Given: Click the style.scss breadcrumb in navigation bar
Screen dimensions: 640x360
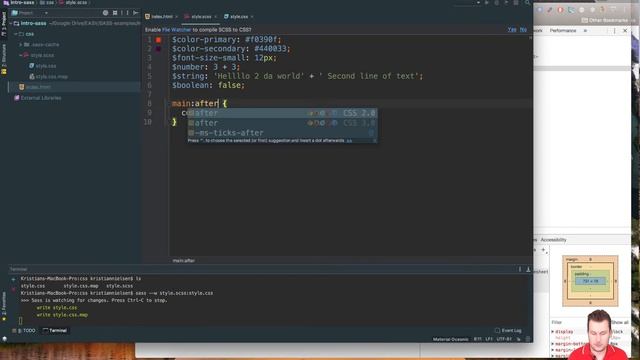Looking at the screenshot, I should [73, 2].
